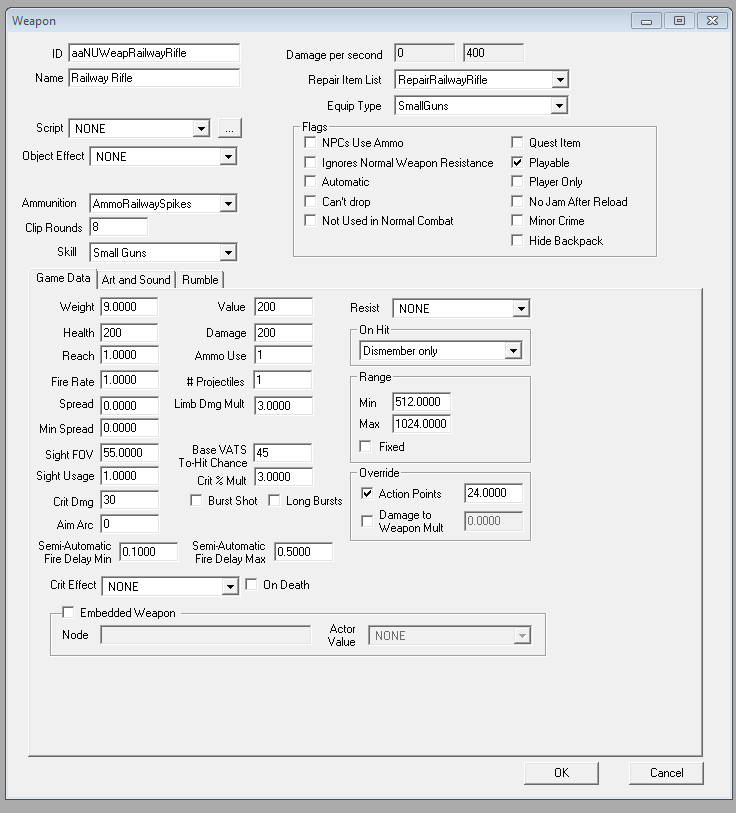Toggle the Action Points override checkbox
The width and height of the screenshot is (736, 813).
(x=367, y=494)
